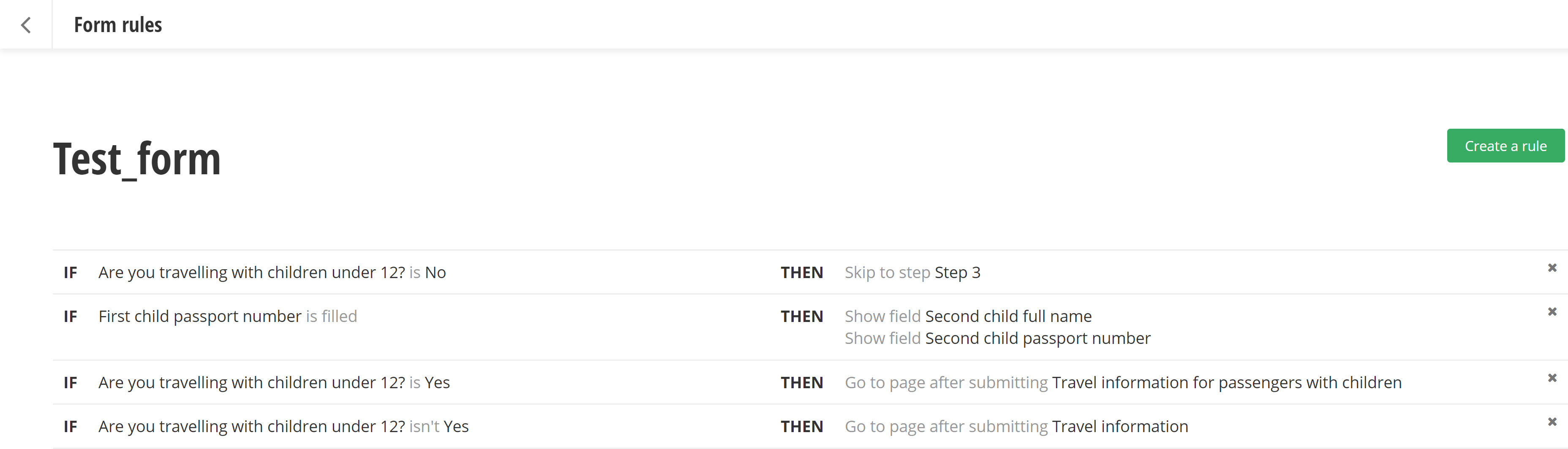Remove the isn't Yes rule
This screenshot has height=449, width=1568.
click(1552, 422)
